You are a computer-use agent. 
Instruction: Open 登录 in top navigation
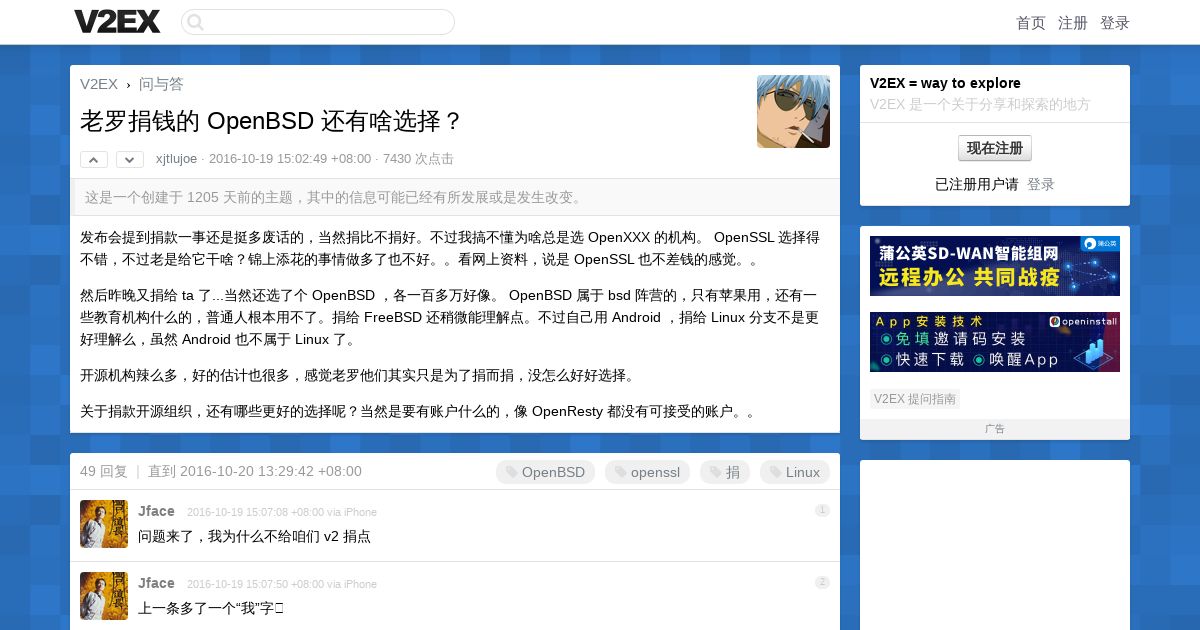pyautogui.click(x=1115, y=23)
